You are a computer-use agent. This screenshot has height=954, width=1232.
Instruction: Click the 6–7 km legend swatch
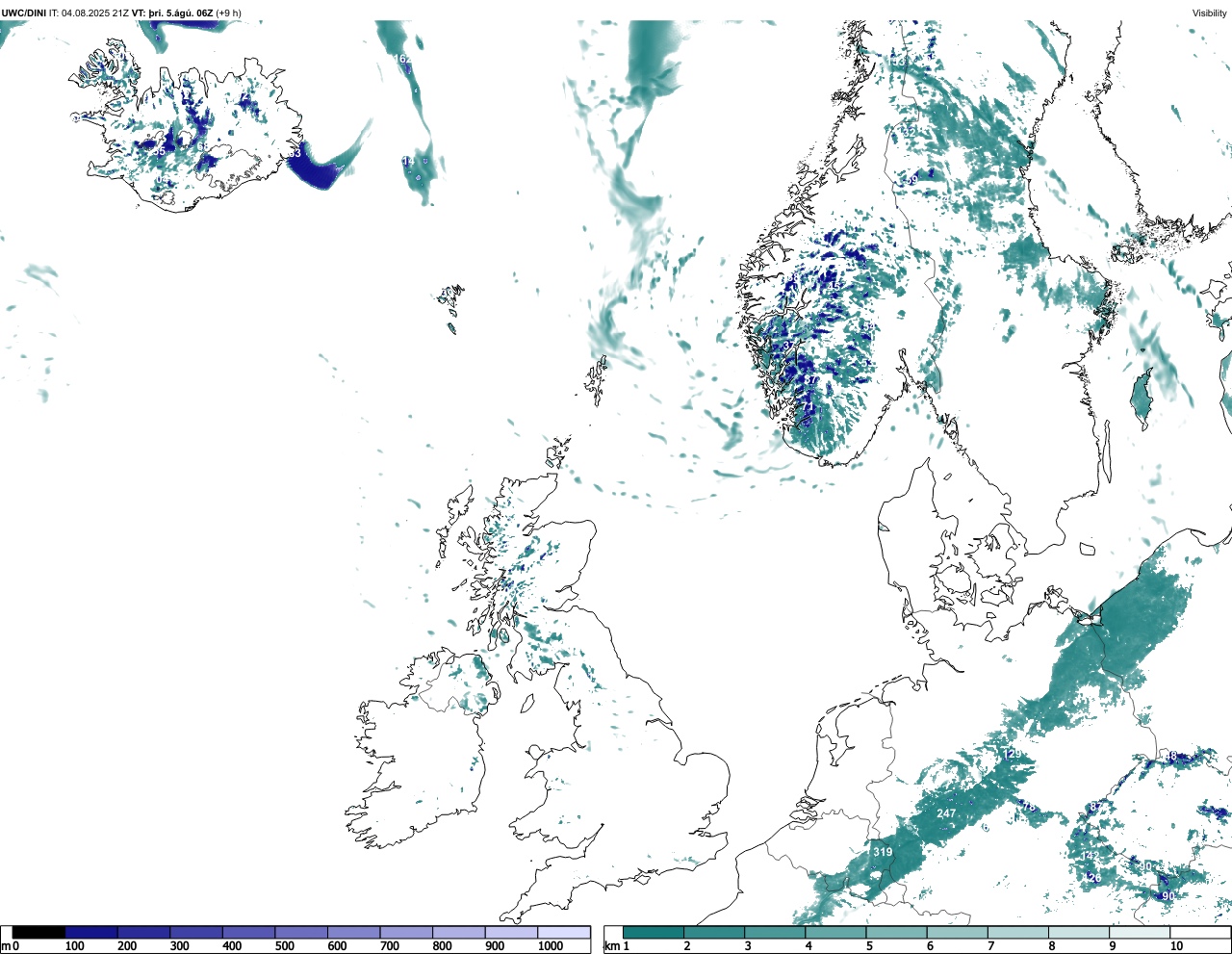pyautogui.click(x=957, y=932)
